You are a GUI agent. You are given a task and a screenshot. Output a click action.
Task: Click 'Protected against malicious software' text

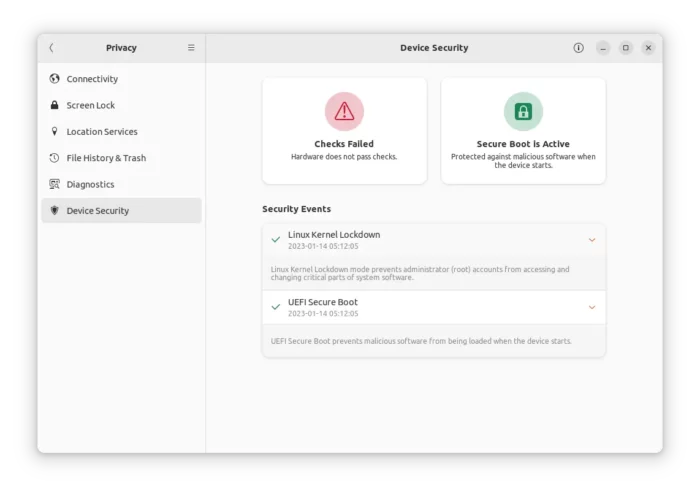click(523, 161)
